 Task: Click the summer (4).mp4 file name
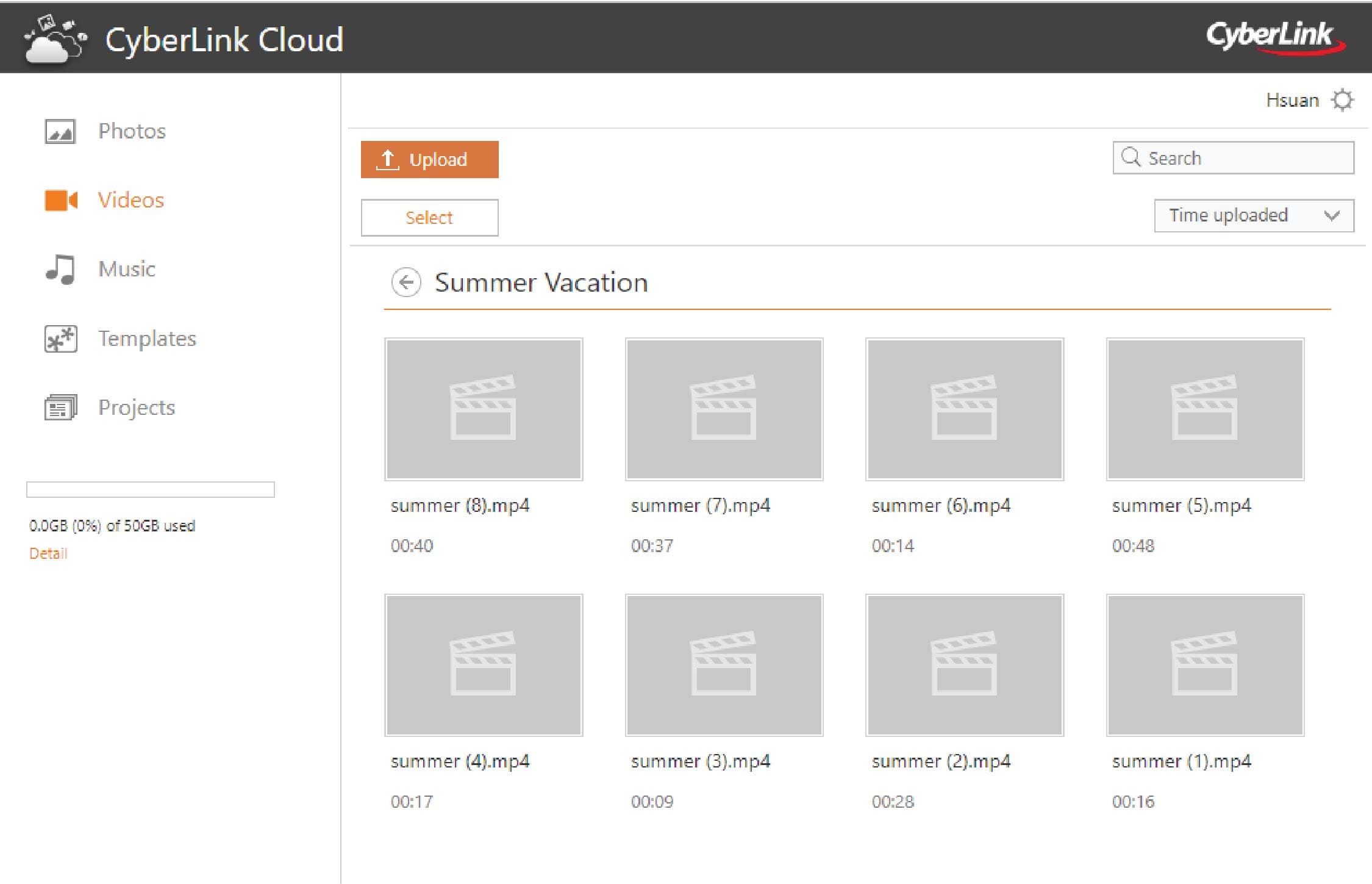460,761
